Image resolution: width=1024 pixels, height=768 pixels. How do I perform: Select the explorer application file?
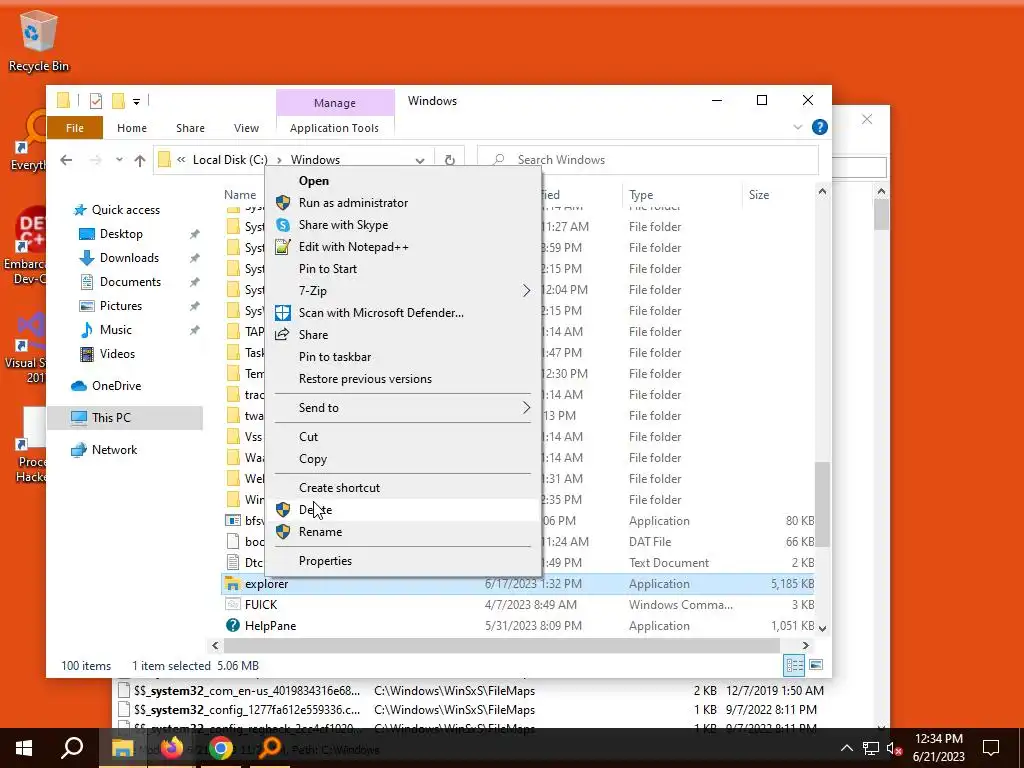[x=266, y=584]
